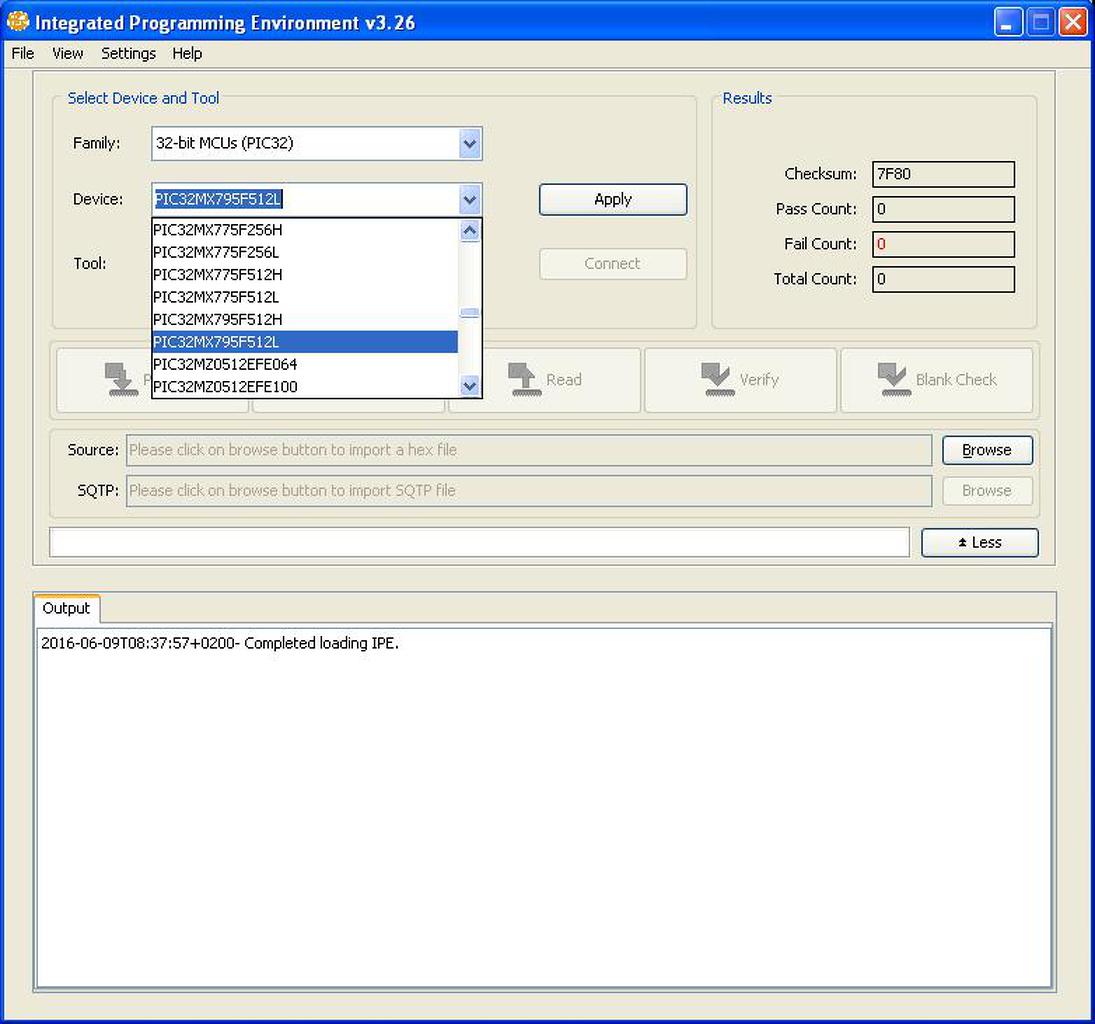The width and height of the screenshot is (1095, 1024).
Task: Select PIC32MZ0512EFE064 from the device list
Action: coord(304,364)
